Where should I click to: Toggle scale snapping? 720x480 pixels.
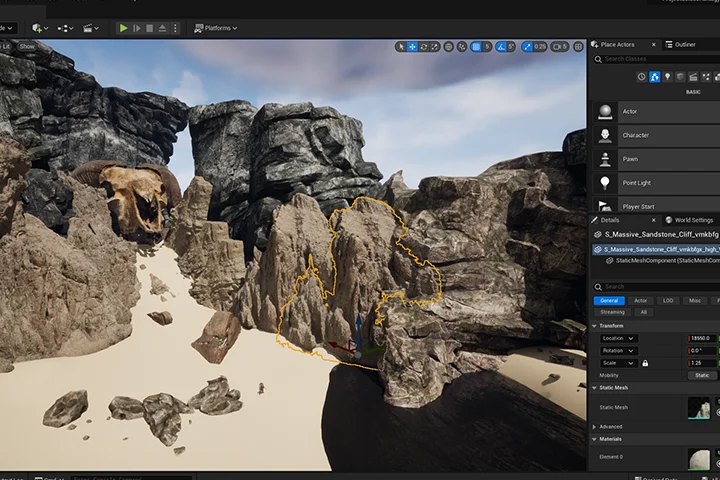click(527, 46)
